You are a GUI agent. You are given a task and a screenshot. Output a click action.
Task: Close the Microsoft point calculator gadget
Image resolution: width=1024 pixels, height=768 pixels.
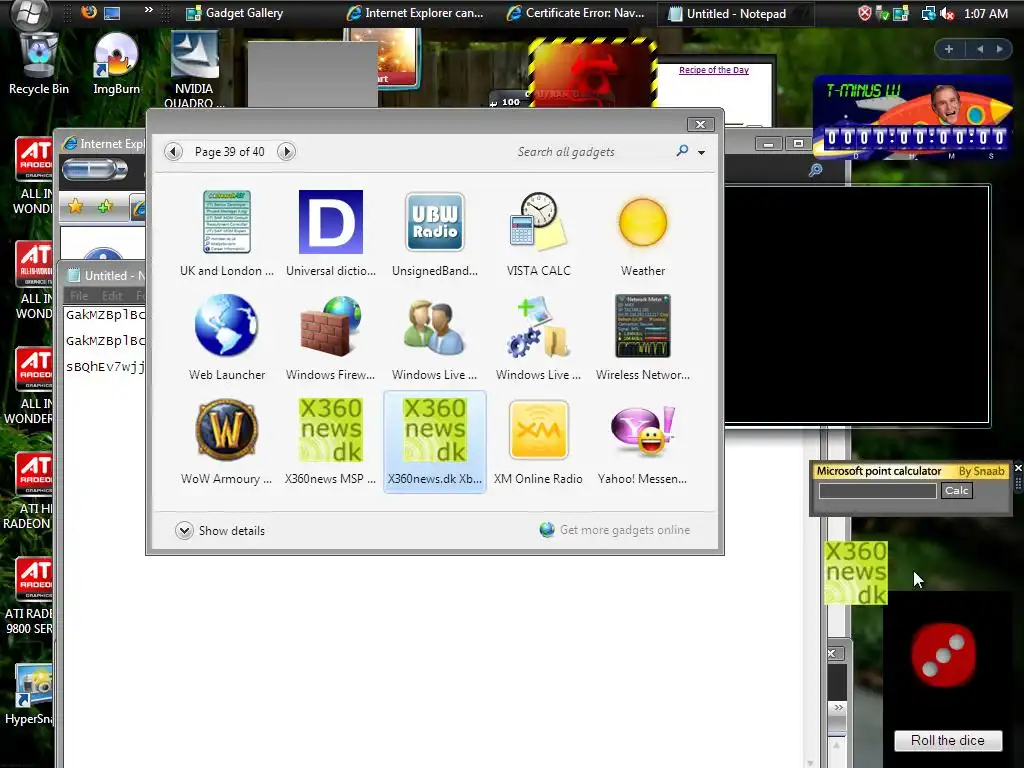1018,468
